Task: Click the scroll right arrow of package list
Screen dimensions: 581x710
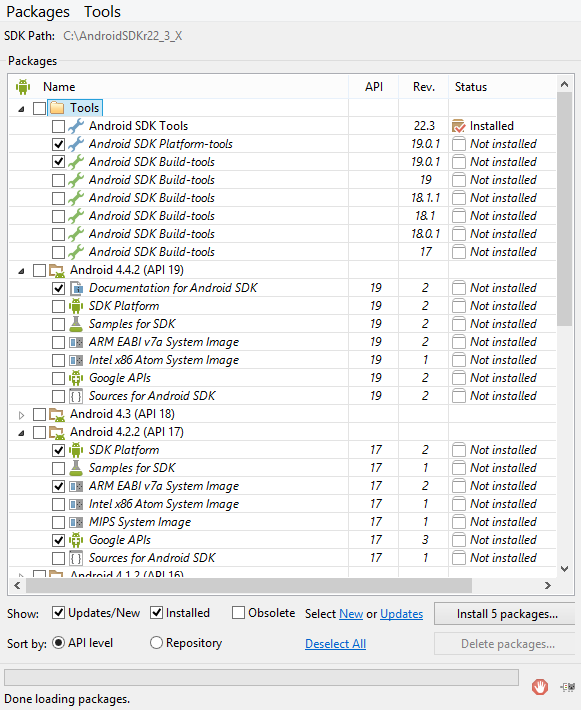Action: tap(548, 585)
